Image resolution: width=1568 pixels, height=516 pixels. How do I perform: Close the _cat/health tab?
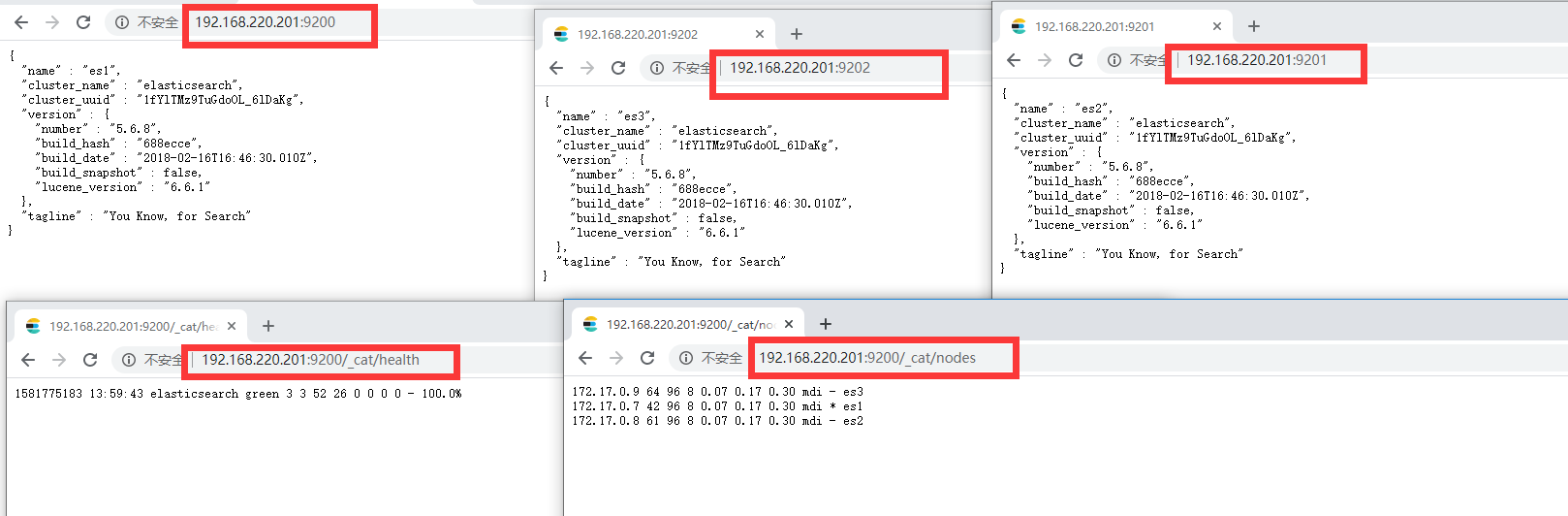click(232, 326)
